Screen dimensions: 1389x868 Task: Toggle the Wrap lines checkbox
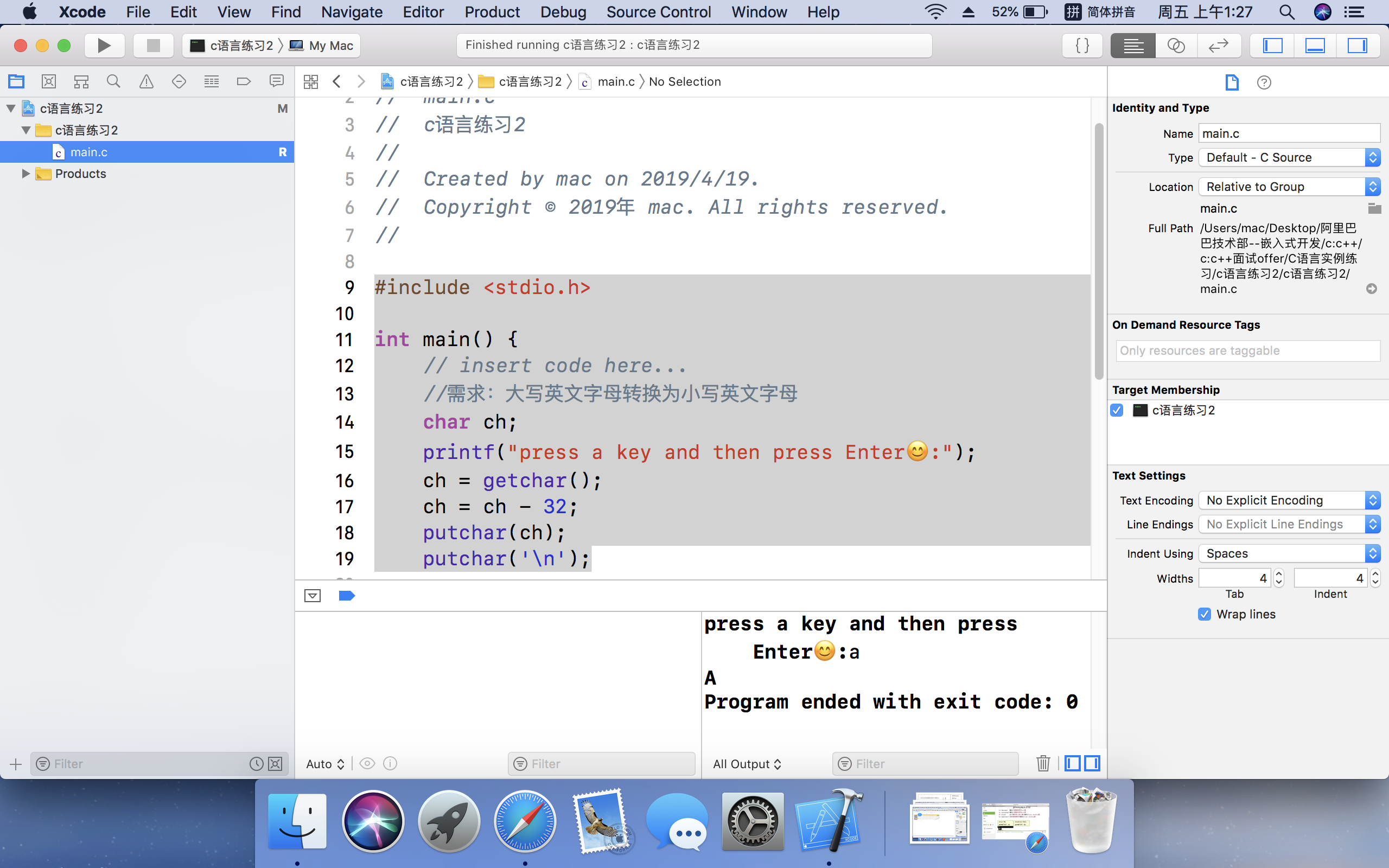[1205, 614]
